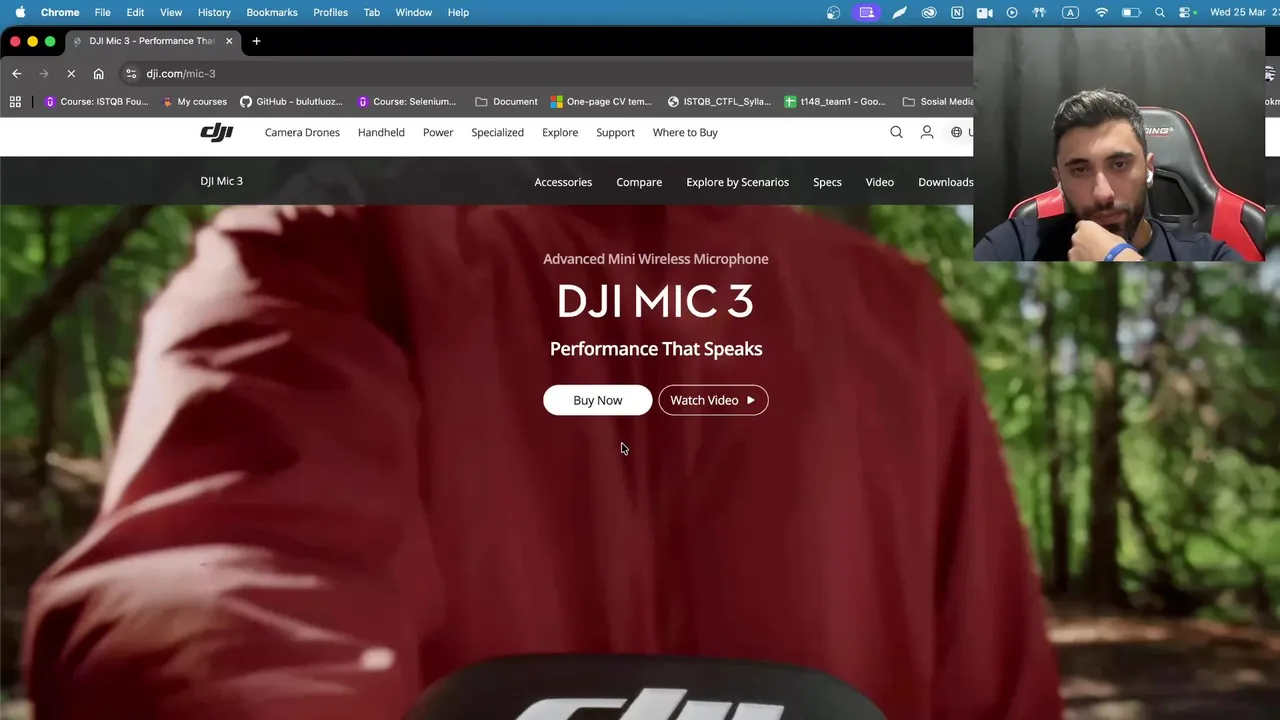Open the Downloads link
Screen dimensions: 1280x720
tap(945, 182)
